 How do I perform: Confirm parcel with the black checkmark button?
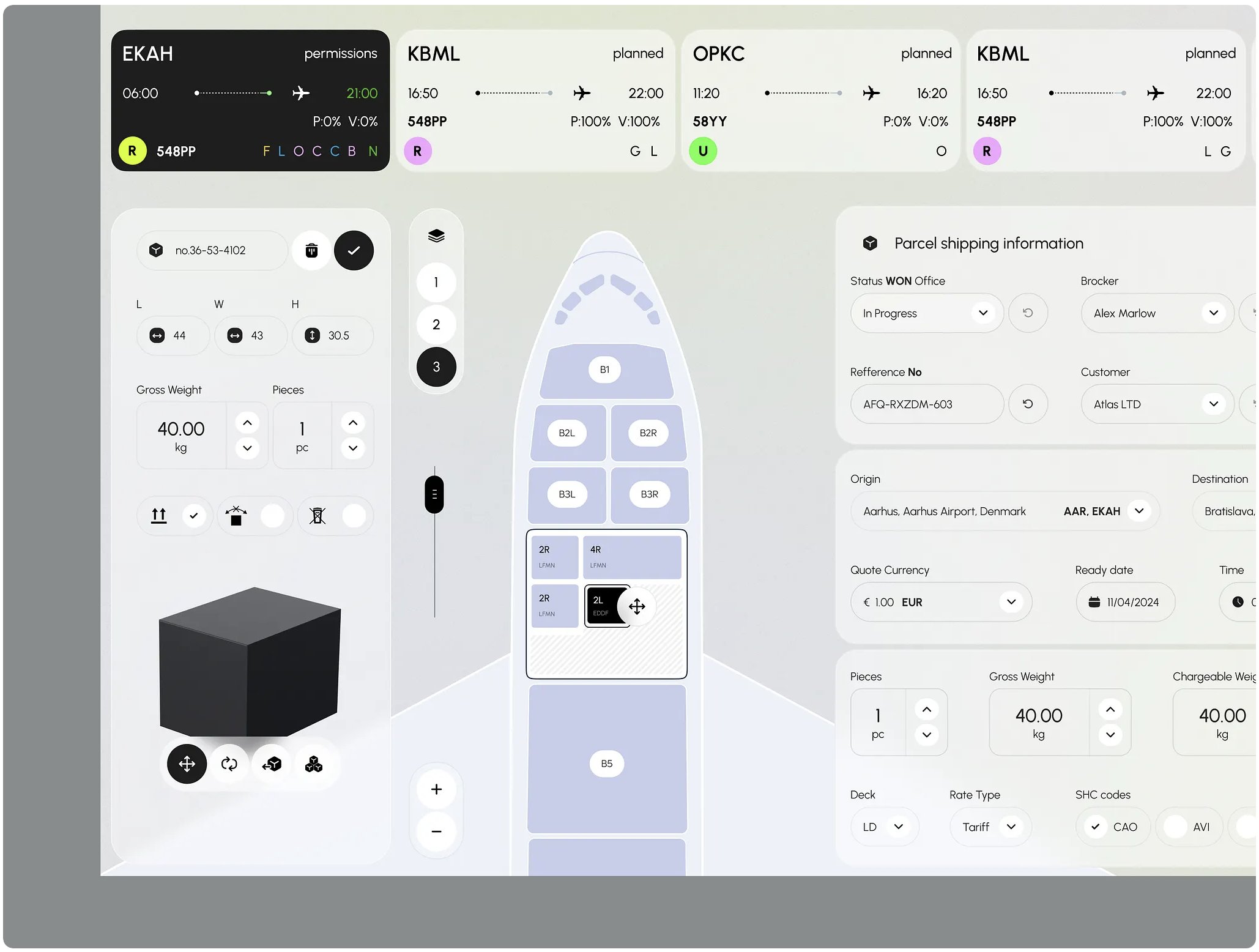[354, 250]
